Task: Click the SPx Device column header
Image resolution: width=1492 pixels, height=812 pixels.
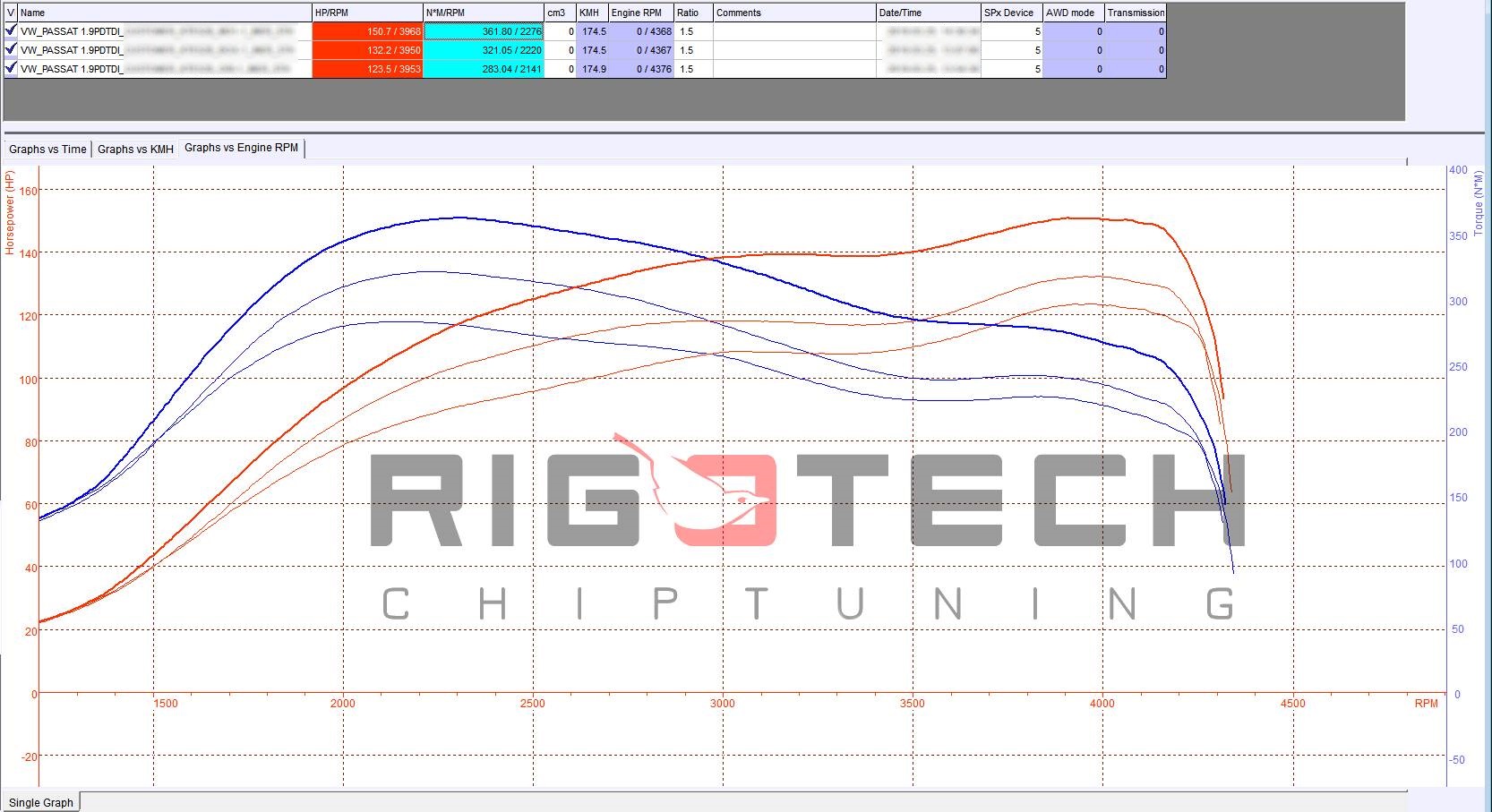Action: 1012,13
